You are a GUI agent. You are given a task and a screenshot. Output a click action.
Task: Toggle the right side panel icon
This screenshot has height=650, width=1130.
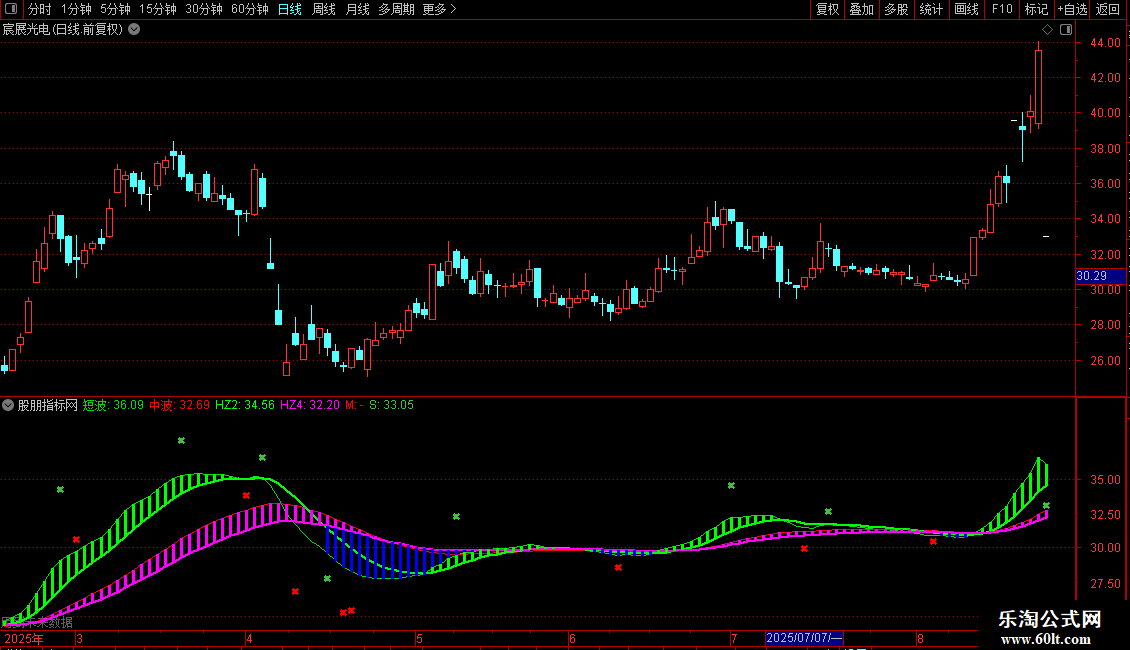1066,30
